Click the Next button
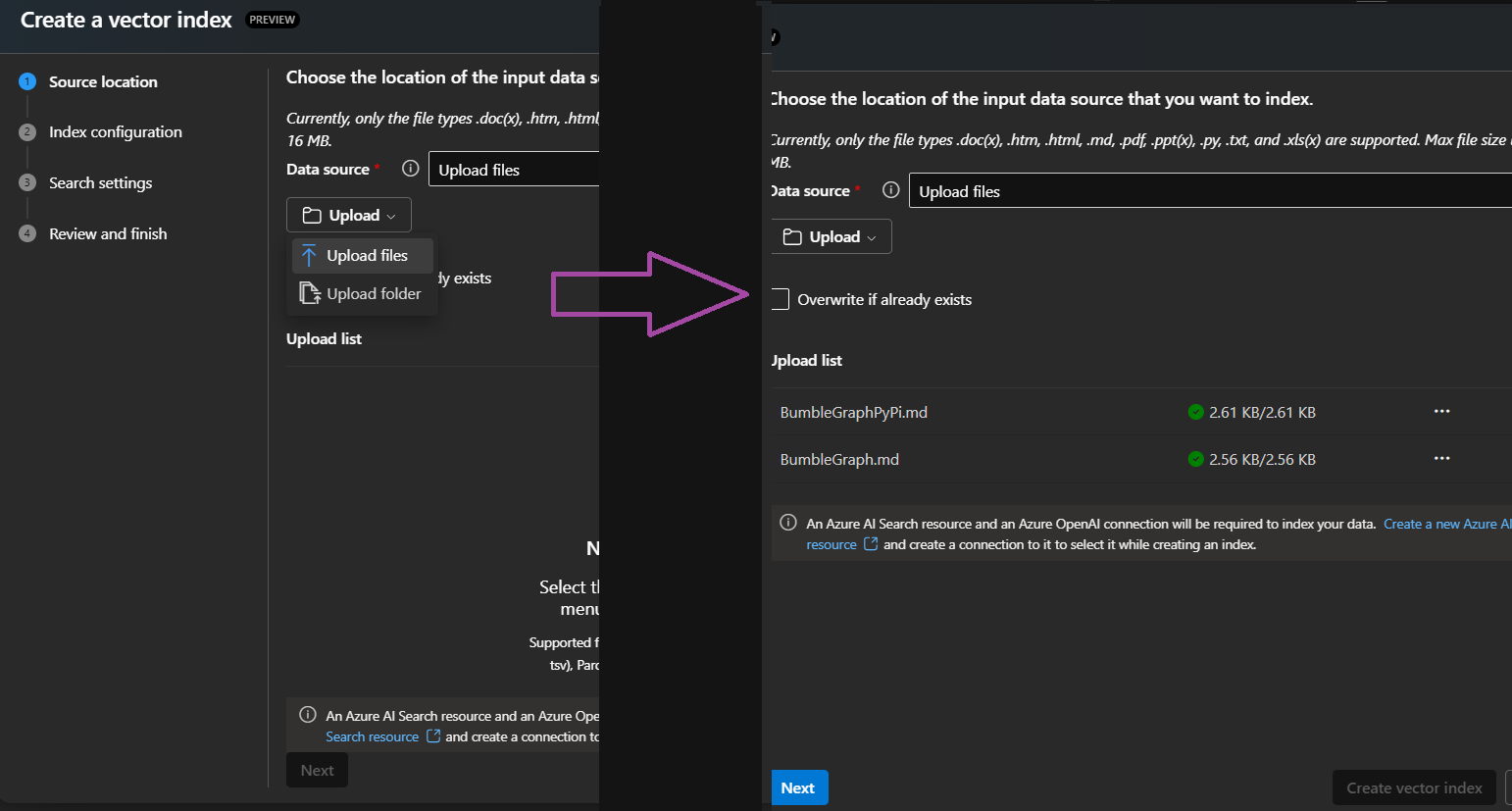The width and height of the screenshot is (1512, 811). pyautogui.click(x=799, y=787)
